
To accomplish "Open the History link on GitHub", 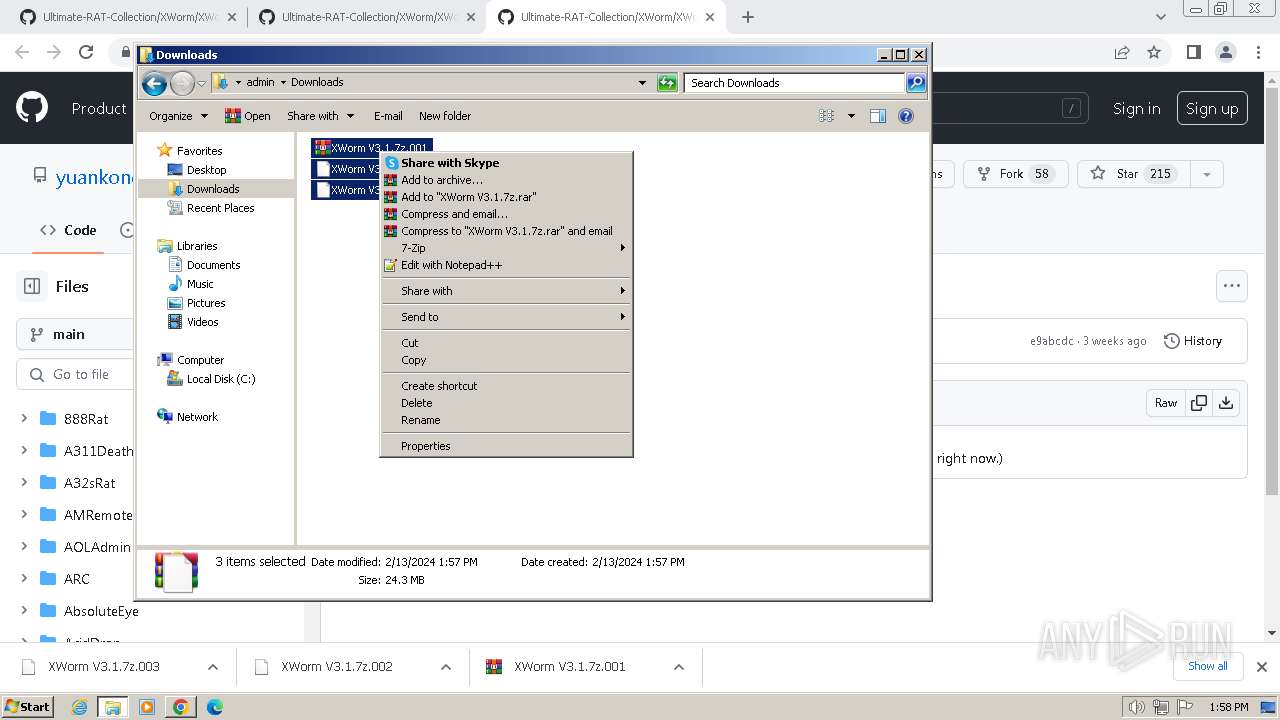I will point(1193,341).
